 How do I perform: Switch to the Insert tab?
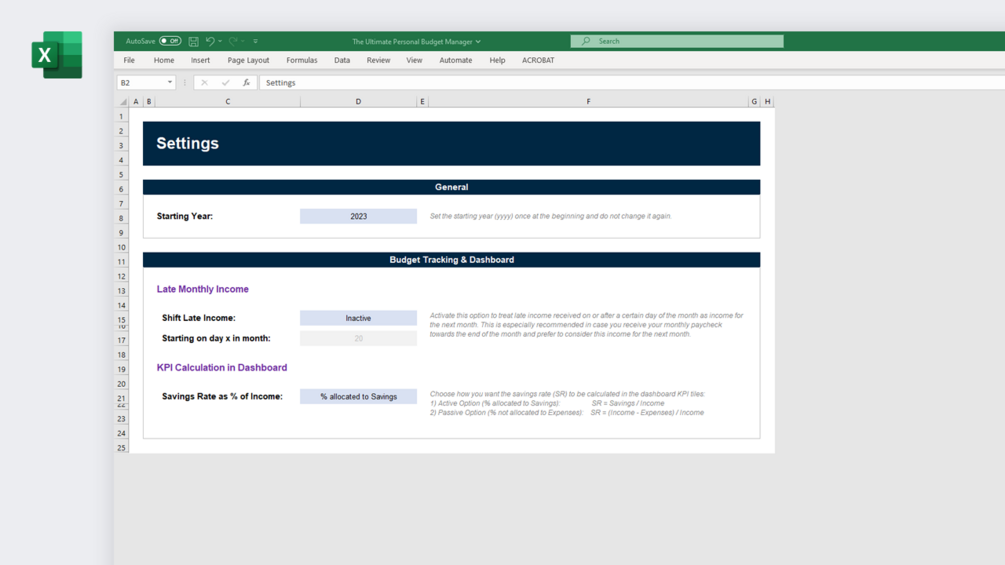coord(200,60)
